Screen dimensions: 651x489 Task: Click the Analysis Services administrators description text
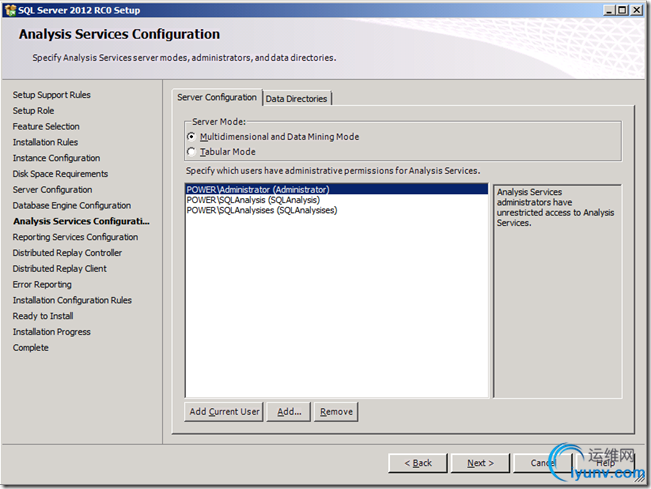point(555,208)
